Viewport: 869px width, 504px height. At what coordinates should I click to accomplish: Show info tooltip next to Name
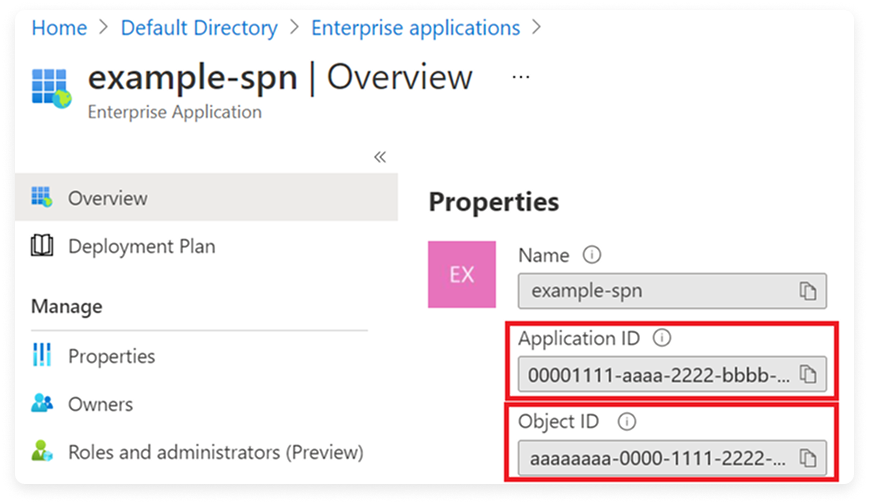click(x=592, y=255)
